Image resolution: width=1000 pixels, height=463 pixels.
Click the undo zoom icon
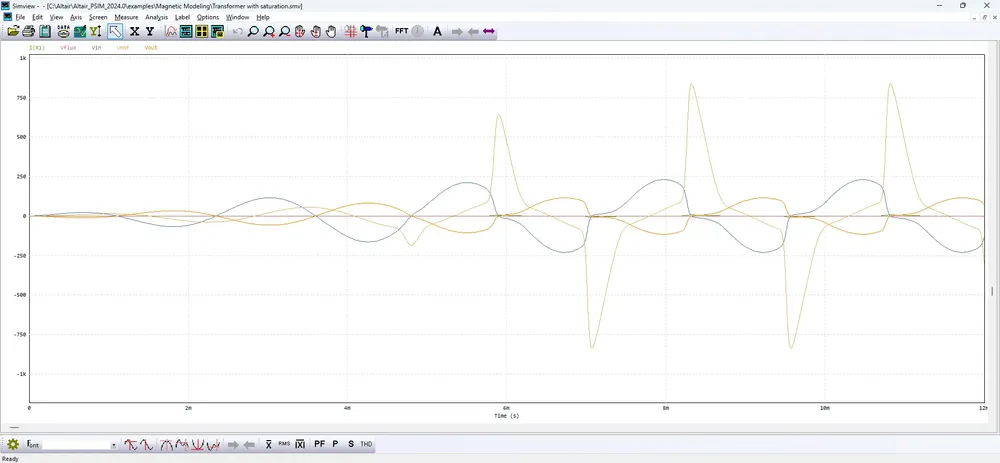click(x=237, y=31)
